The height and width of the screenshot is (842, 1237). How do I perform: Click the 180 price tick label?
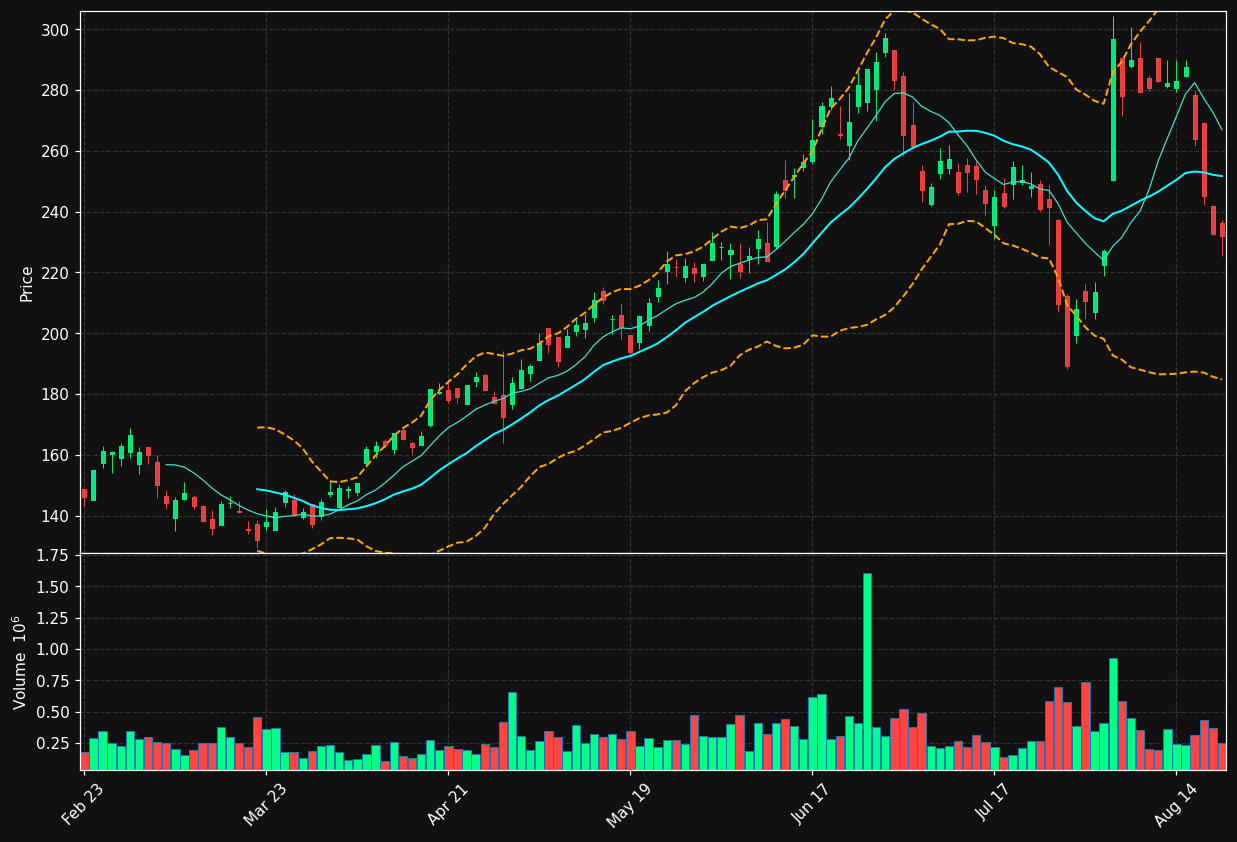click(56, 395)
